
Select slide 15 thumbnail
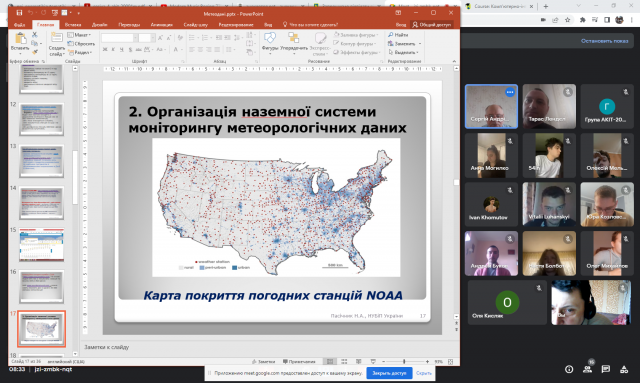[41, 244]
